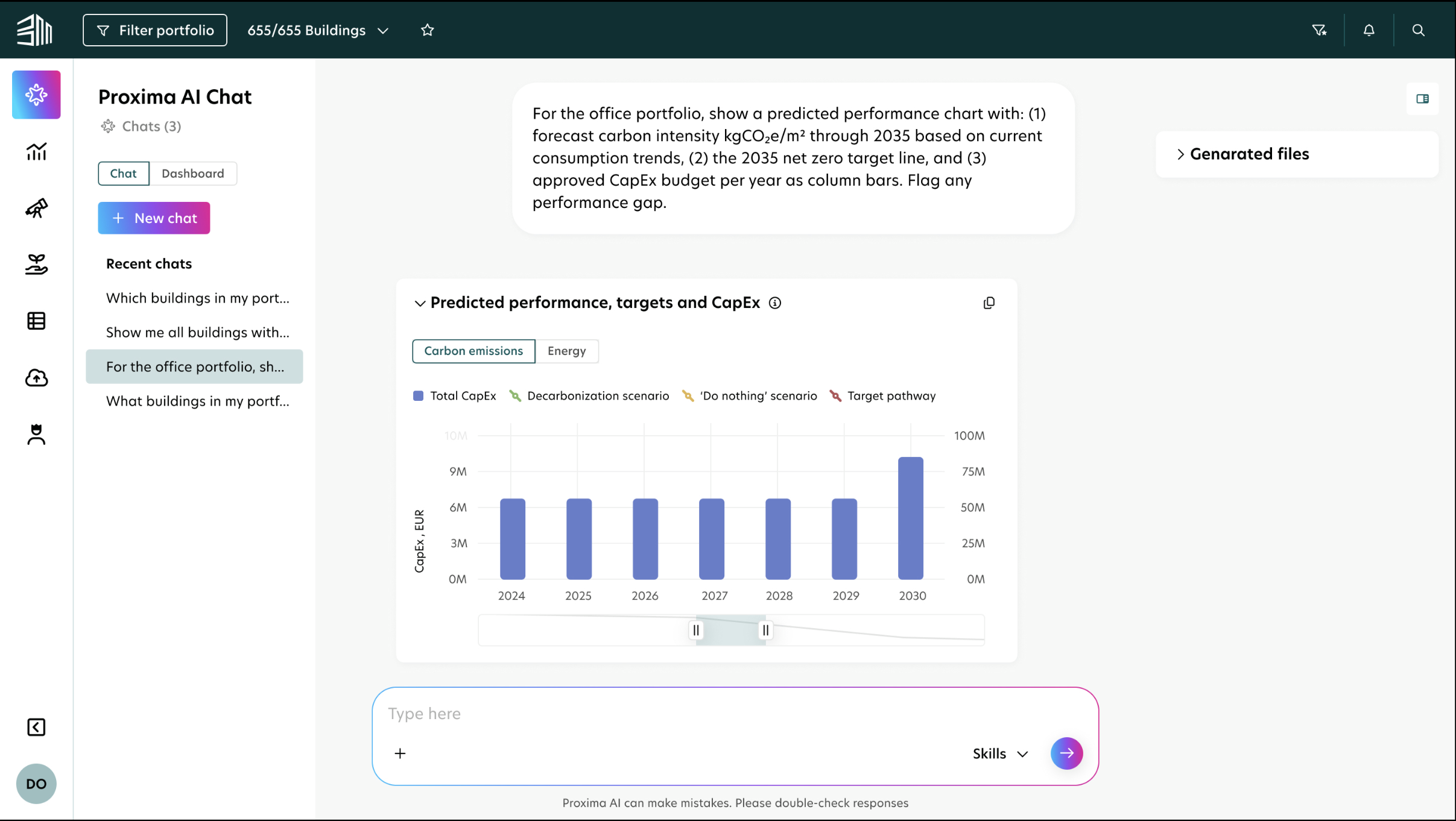Click the 2025 CapEx bar

(579, 539)
